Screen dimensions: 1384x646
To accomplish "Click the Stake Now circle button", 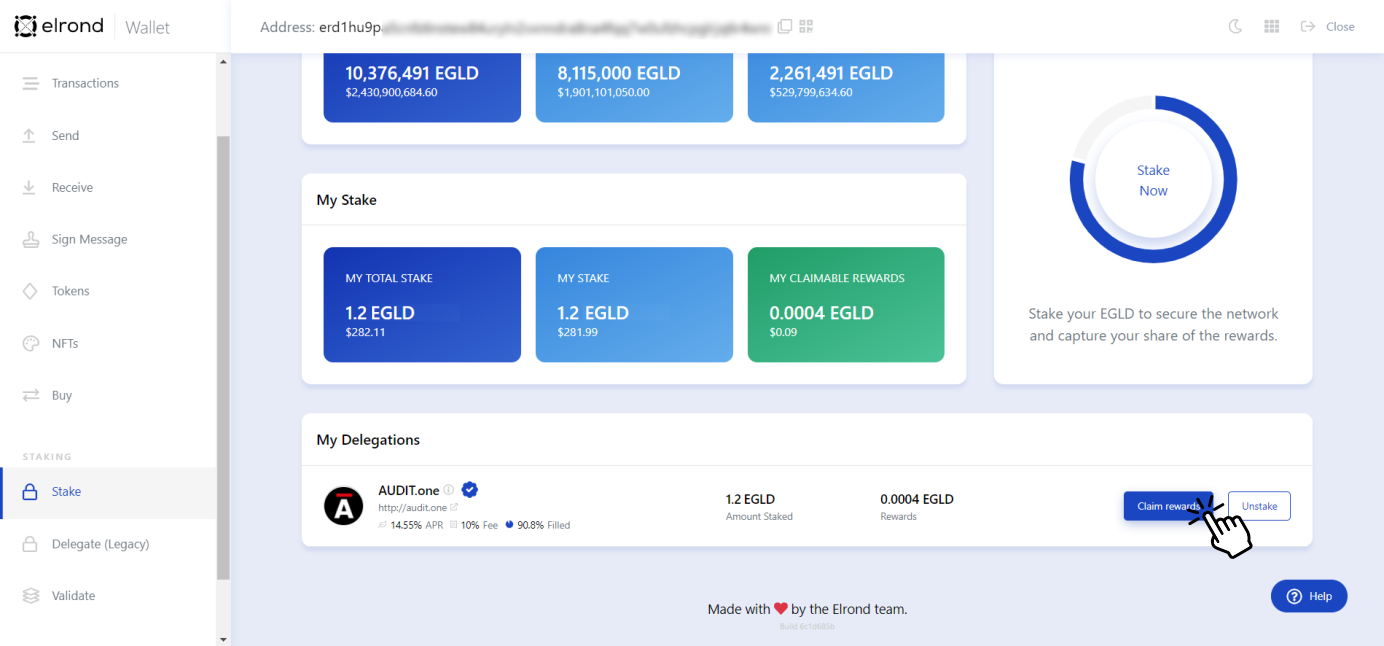I will 1153,180.
